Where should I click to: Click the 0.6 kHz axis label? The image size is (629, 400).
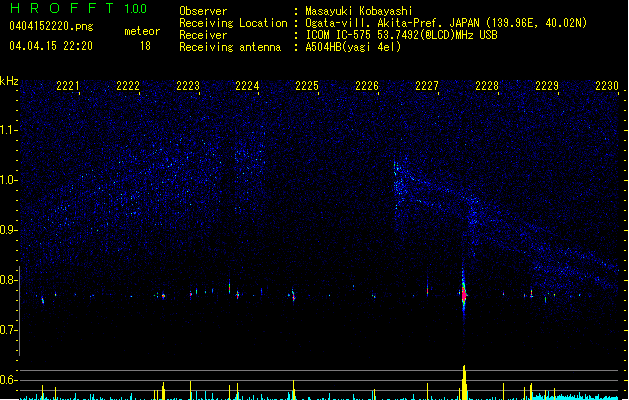9,380
